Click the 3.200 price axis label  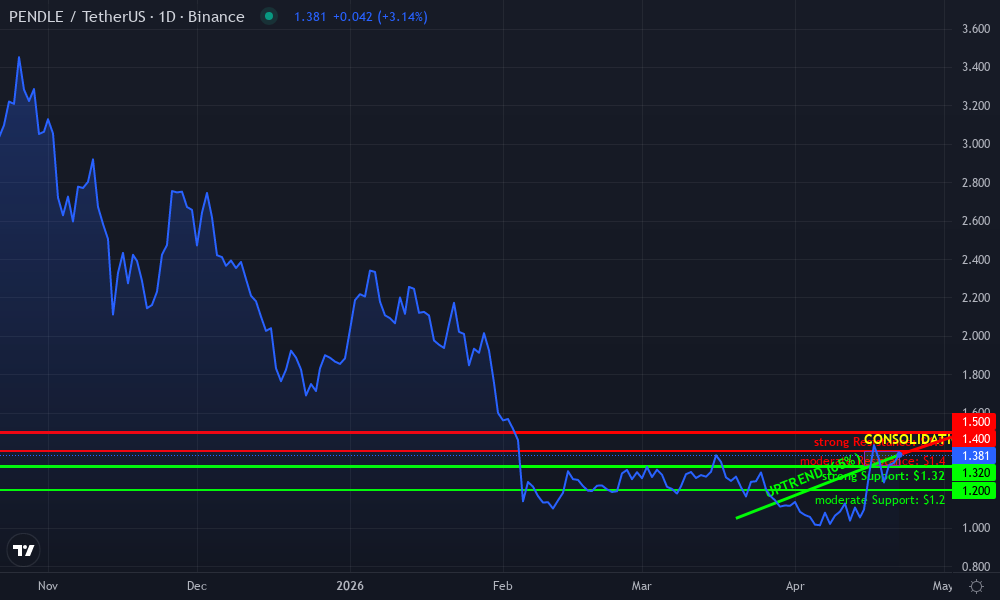point(976,106)
